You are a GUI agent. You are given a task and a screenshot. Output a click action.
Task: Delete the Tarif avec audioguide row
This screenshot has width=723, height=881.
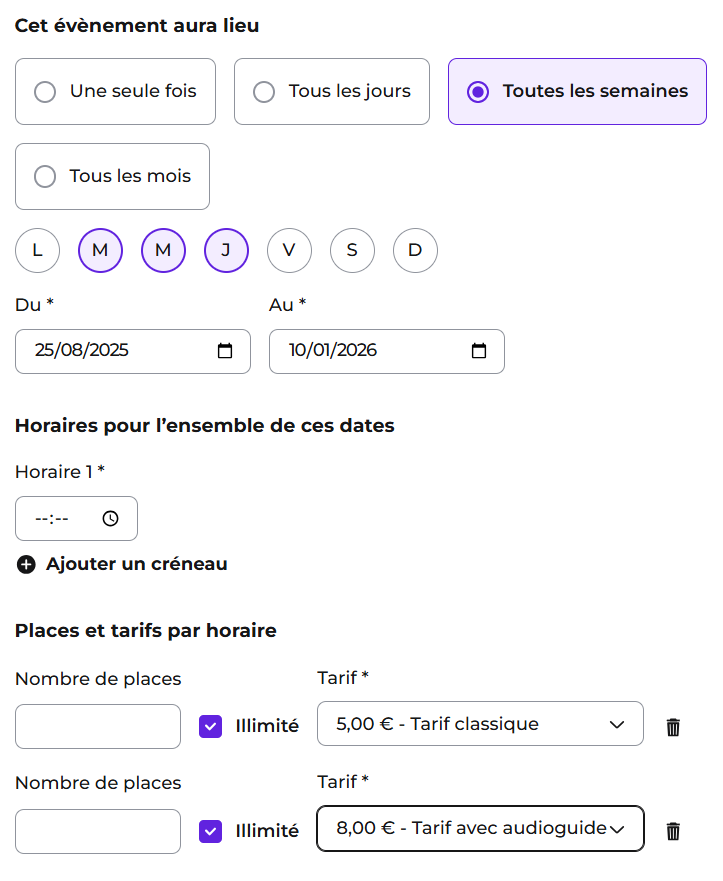(673, 831)
